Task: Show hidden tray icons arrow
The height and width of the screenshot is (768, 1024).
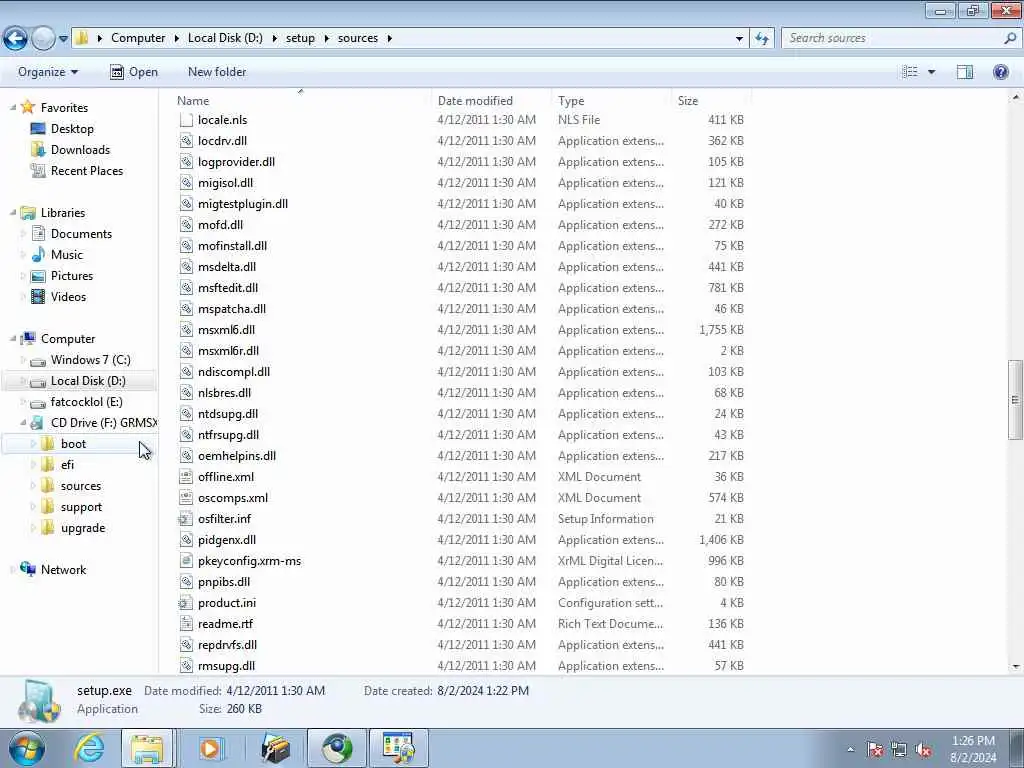Action: click(850, 749)
